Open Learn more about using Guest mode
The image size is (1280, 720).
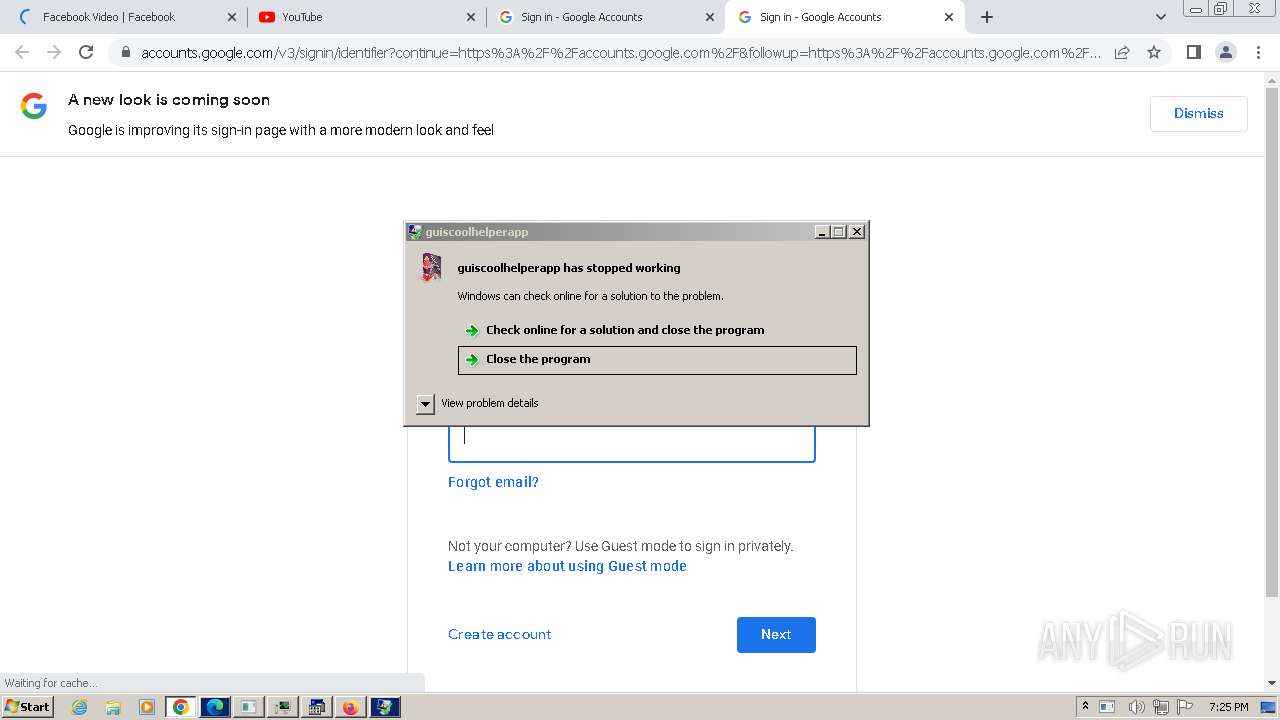[567, 566]
